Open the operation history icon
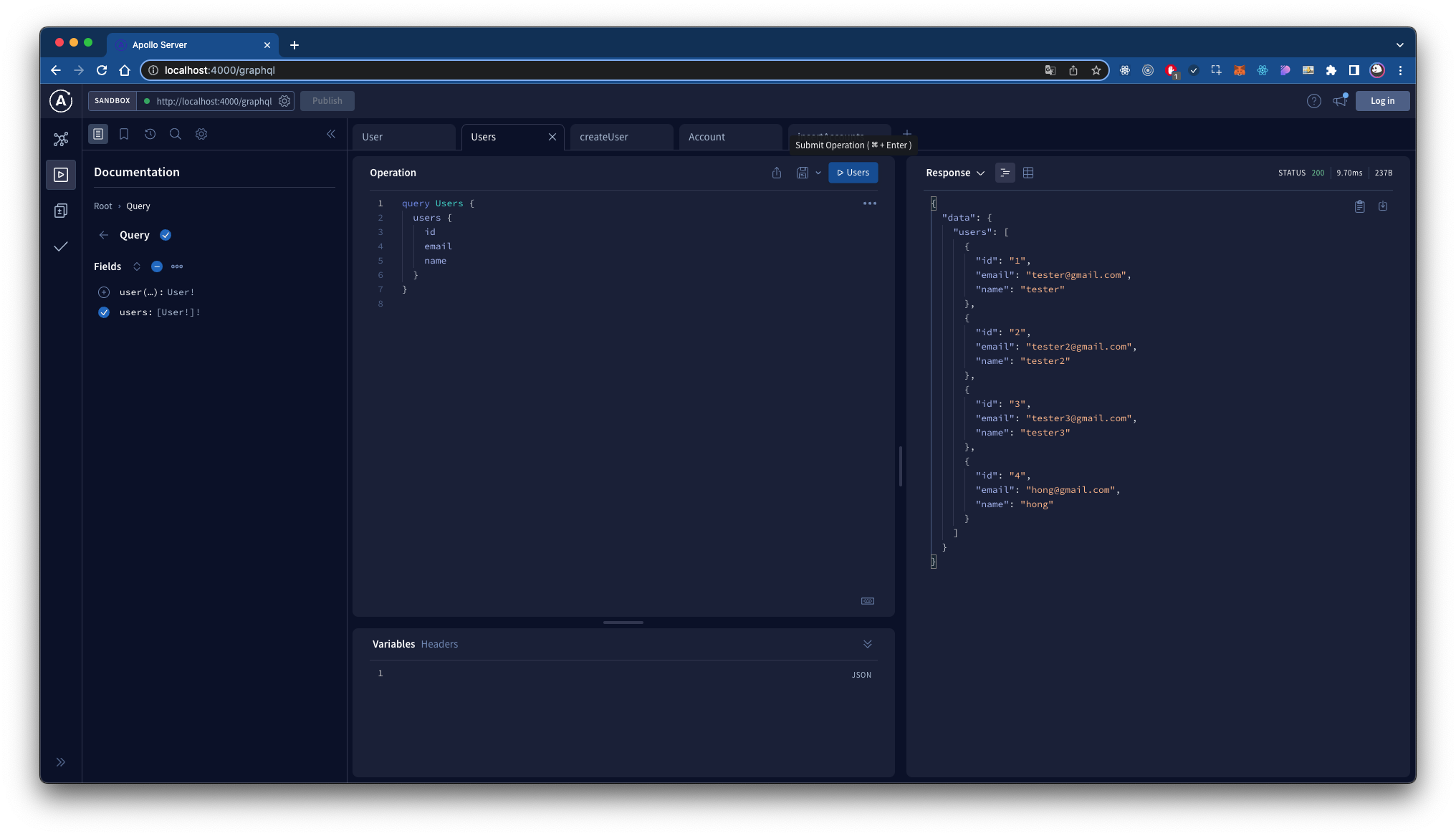This screenshot has width=1456, height=836. tap(150, 134)
